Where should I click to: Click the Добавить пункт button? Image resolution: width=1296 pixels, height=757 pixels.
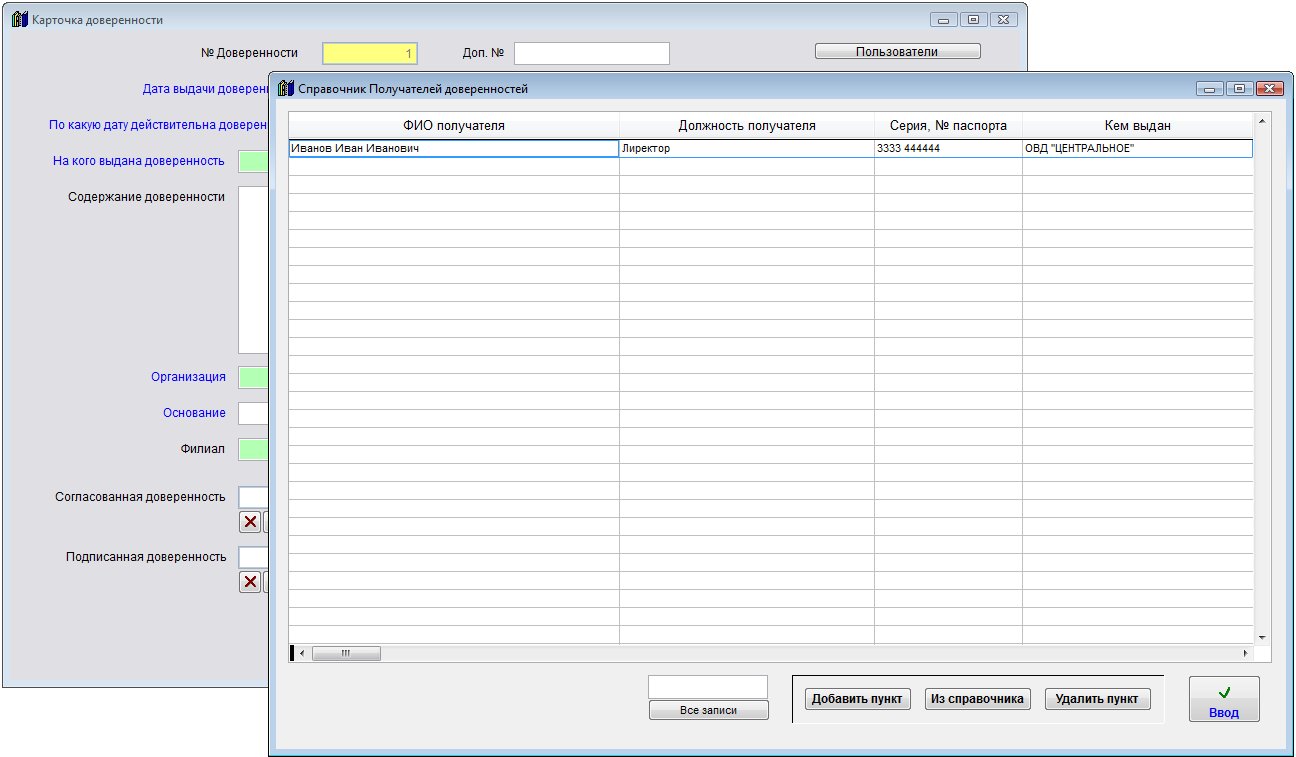point(857,699)
